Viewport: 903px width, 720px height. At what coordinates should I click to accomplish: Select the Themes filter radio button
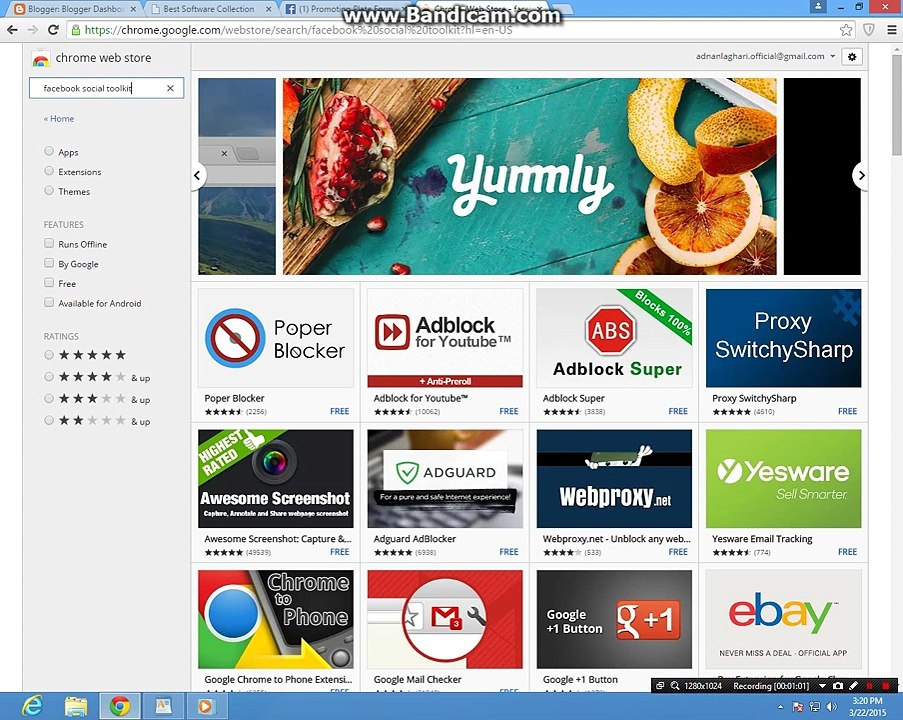tap(49, 190)
